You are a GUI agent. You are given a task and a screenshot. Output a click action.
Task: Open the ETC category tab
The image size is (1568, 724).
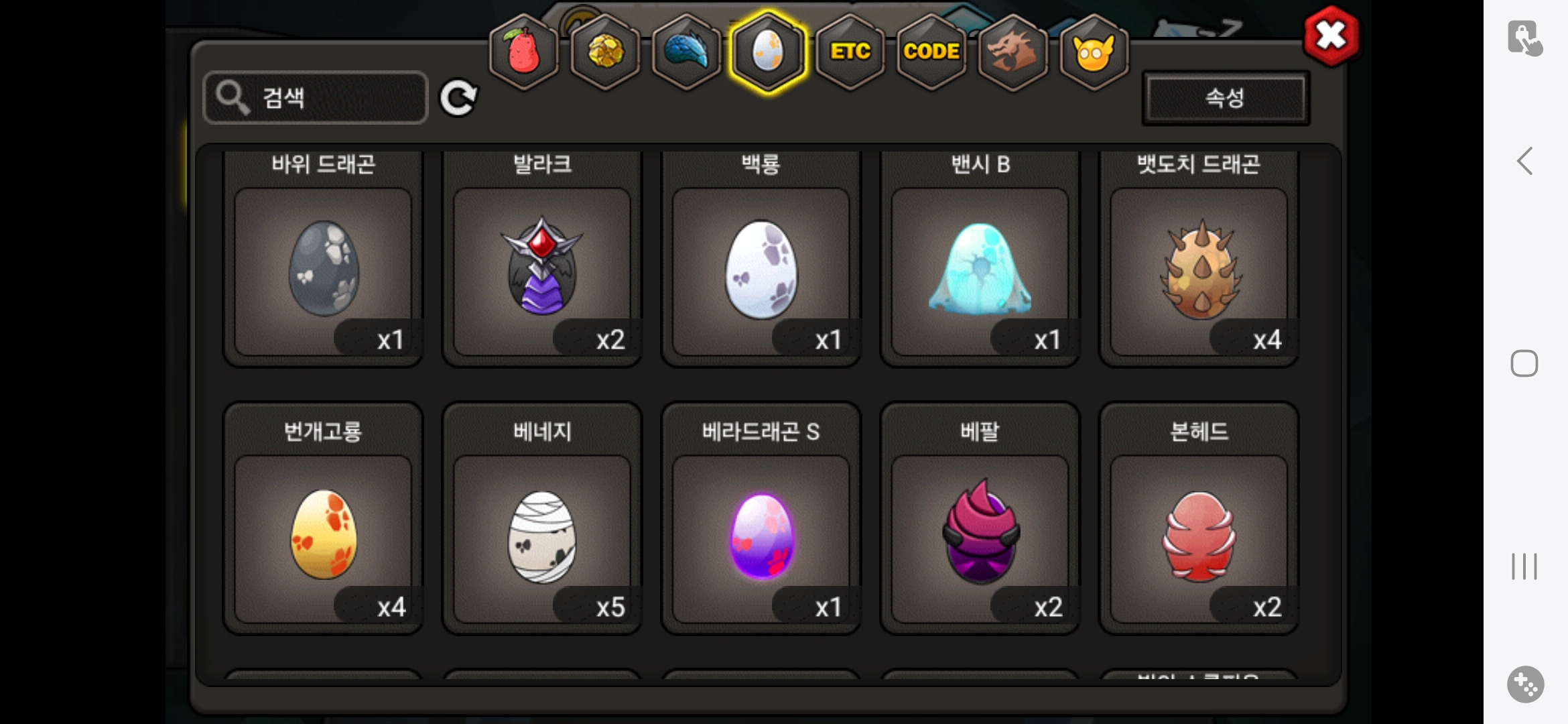pos(850,52)
